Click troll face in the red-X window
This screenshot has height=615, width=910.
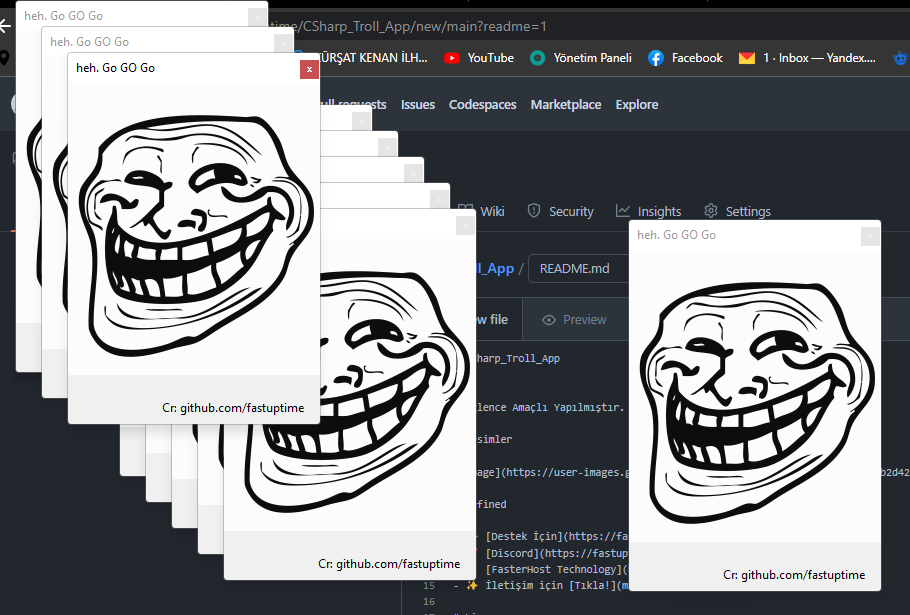196,235
